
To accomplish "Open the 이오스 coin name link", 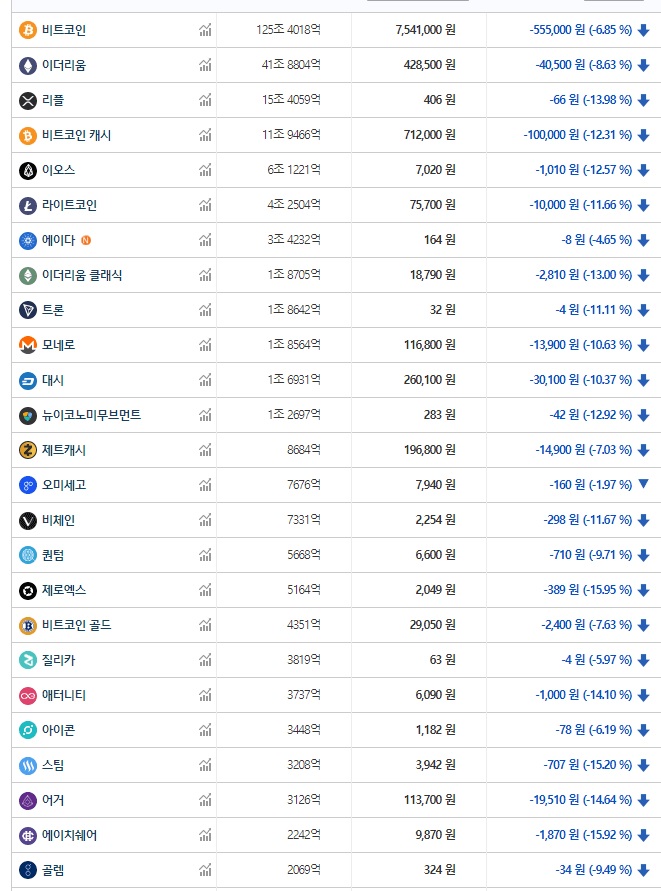I will (58, 170).
